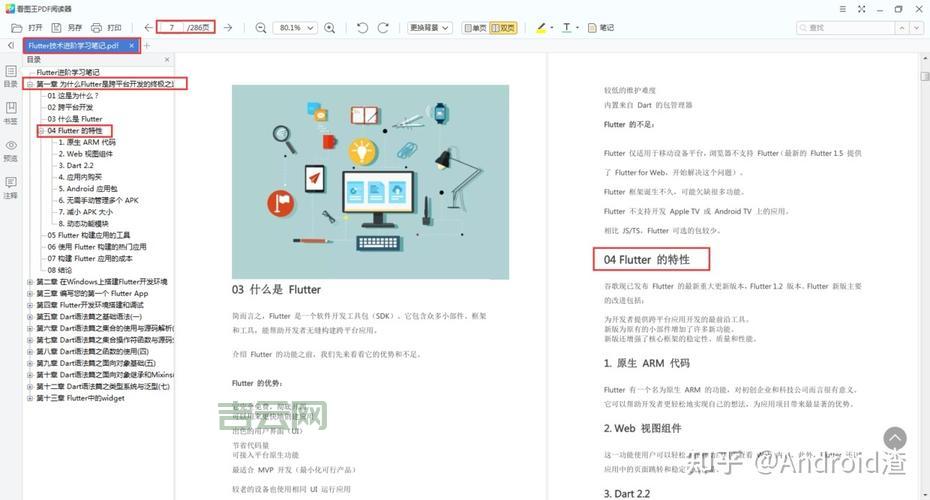Viewport: 930px width, 500px height.
Task: Open the 注释 annotations sidebar panel
Action: [11, 187]
